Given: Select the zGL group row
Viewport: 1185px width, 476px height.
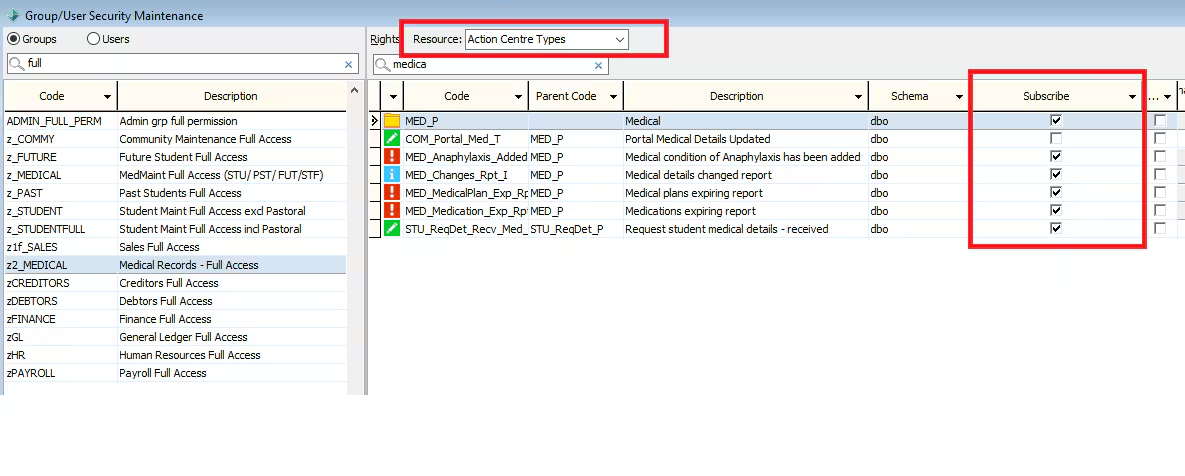Looking at the screenshot, I should tap(175, 337).
